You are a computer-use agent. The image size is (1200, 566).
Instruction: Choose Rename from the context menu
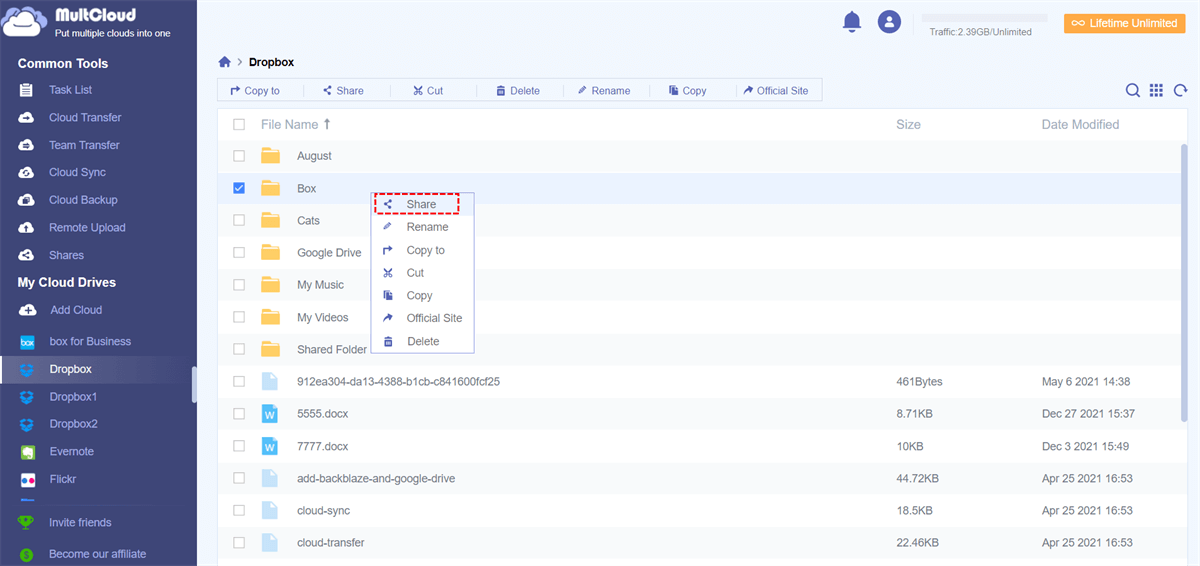426,227
